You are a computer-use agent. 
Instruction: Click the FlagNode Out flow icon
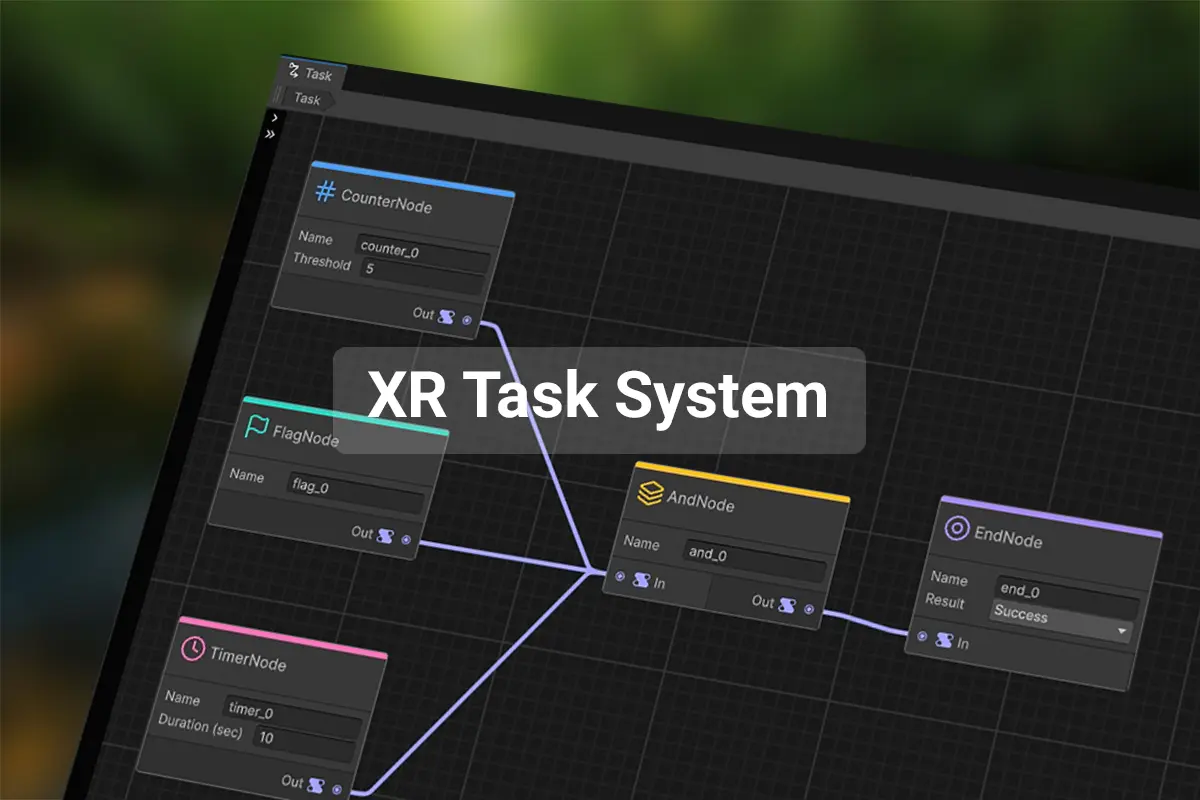click(x=386, y=535)
